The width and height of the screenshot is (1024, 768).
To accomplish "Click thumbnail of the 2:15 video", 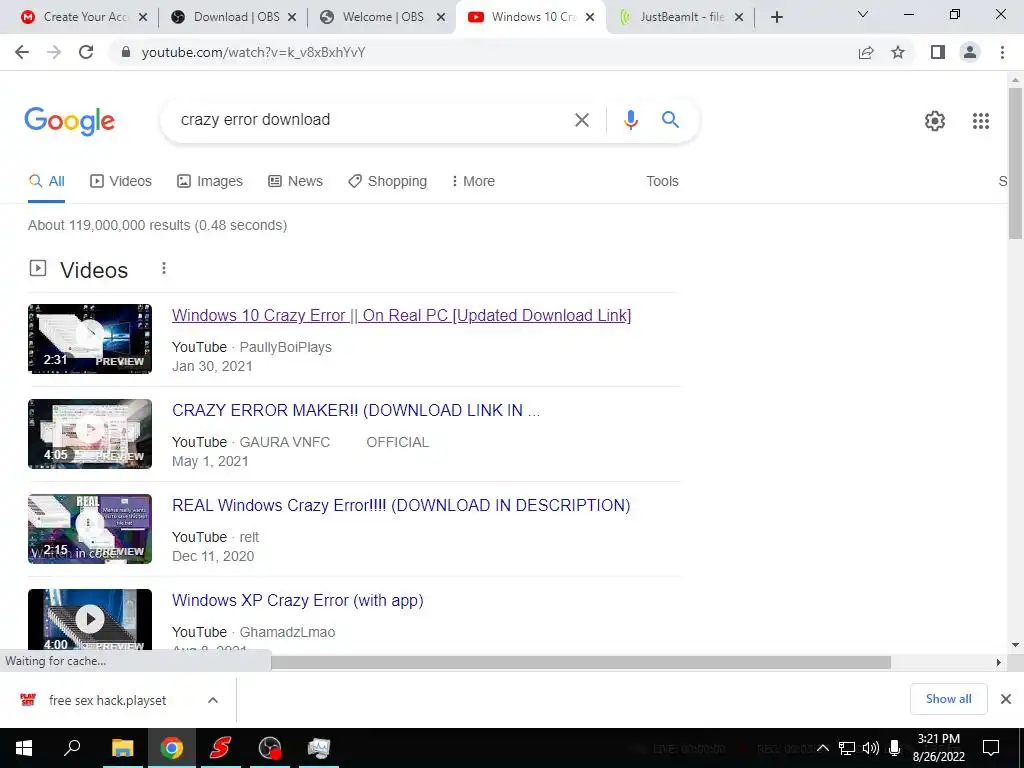I will coord(89,529).
